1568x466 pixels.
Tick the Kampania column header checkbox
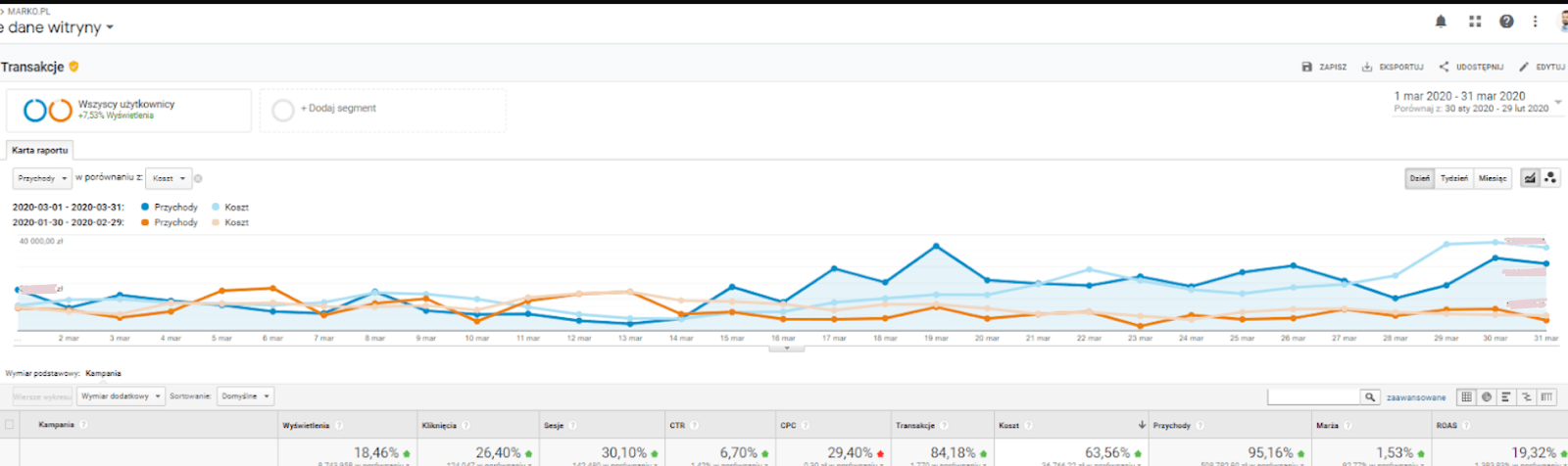tap(10, 425)
